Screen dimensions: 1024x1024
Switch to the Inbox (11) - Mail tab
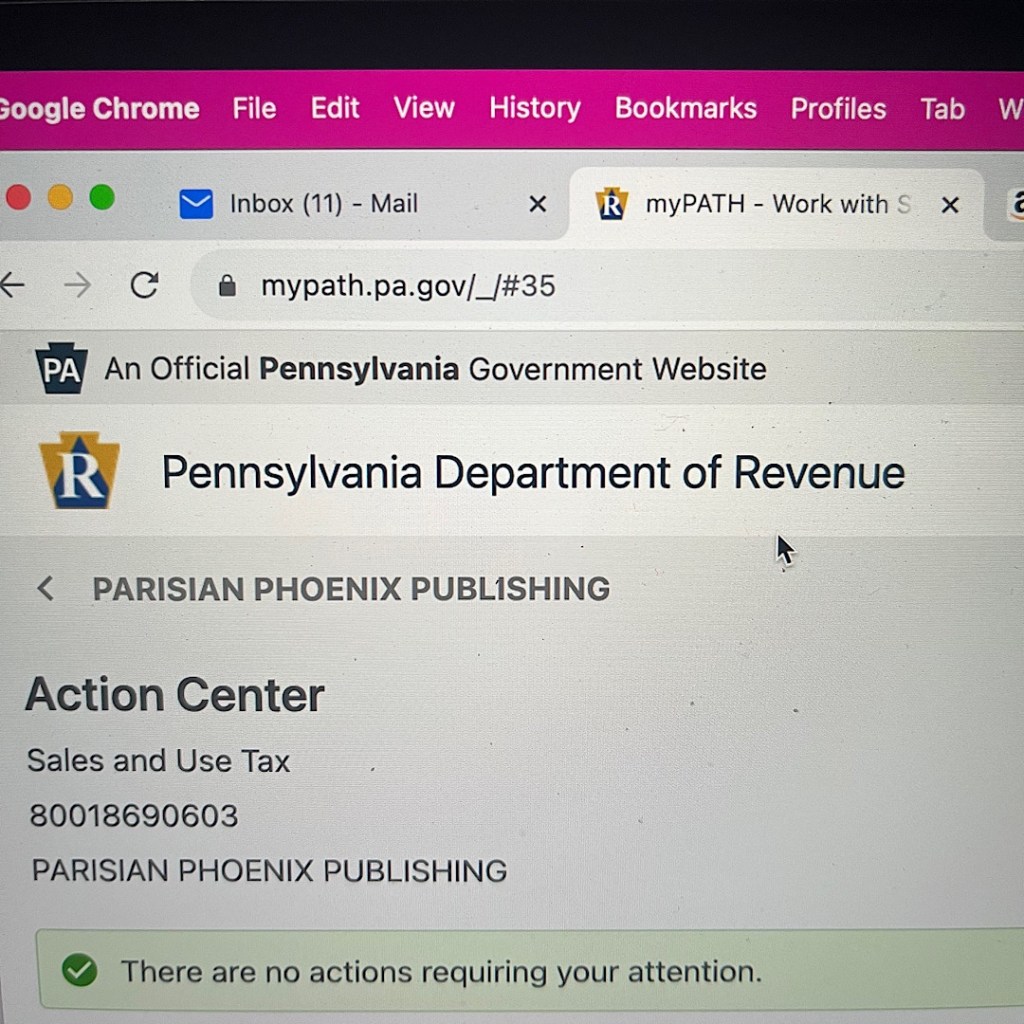click(323, 204)
